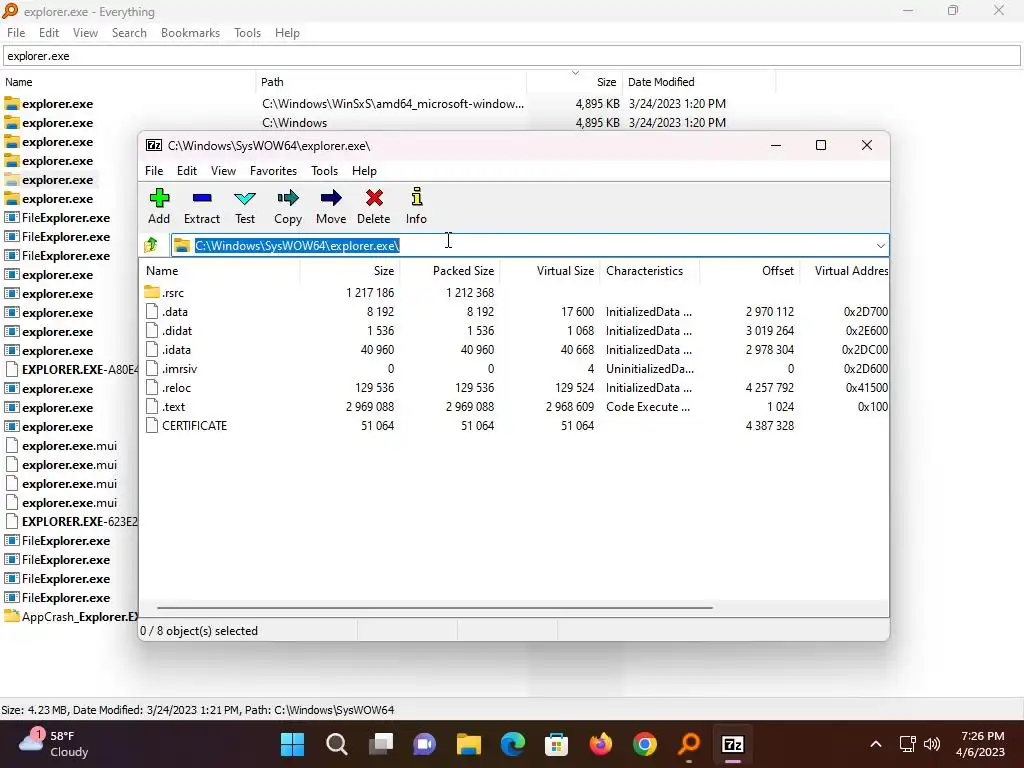Select the .imrsiv entry
The height and width of the screenshot is (768, 1024).
point(180,368)
